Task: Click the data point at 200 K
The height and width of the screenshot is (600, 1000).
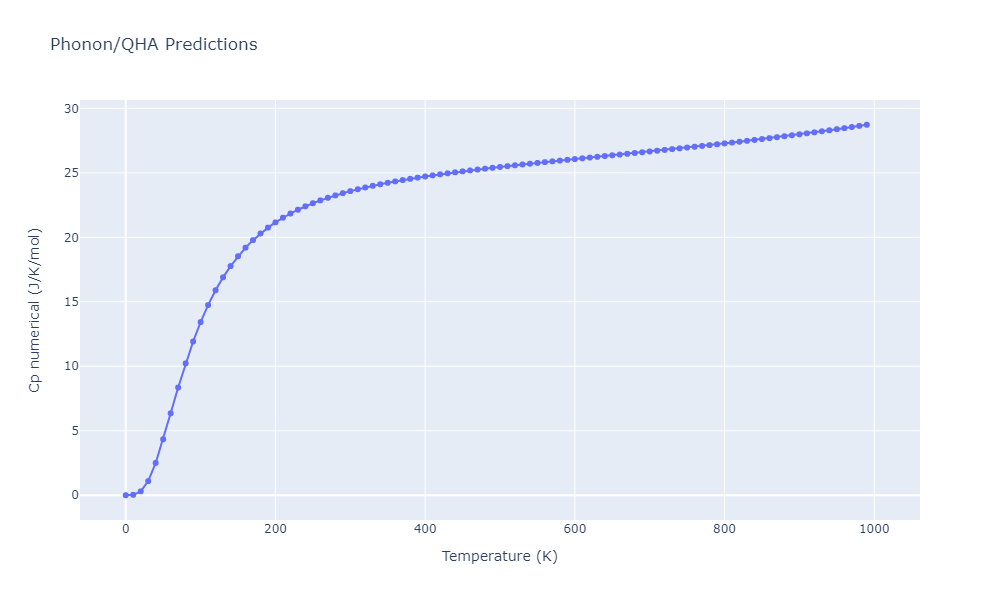Action: pos(275,223)
